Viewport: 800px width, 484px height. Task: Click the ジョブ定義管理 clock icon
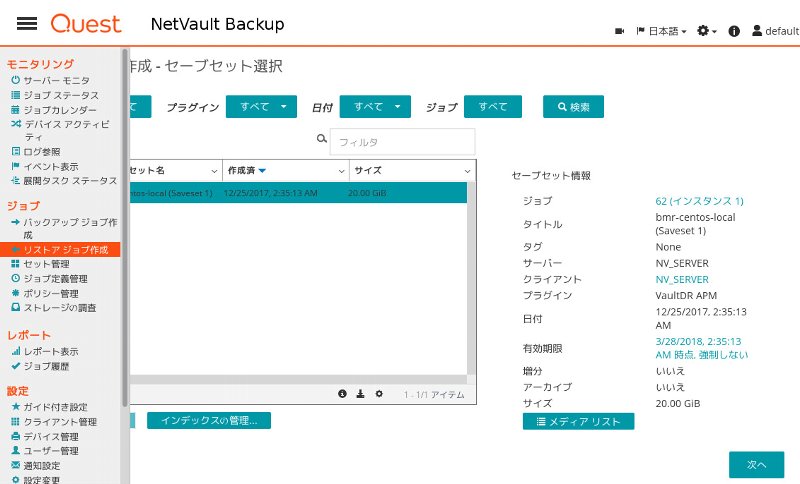[x=15, y=278]
